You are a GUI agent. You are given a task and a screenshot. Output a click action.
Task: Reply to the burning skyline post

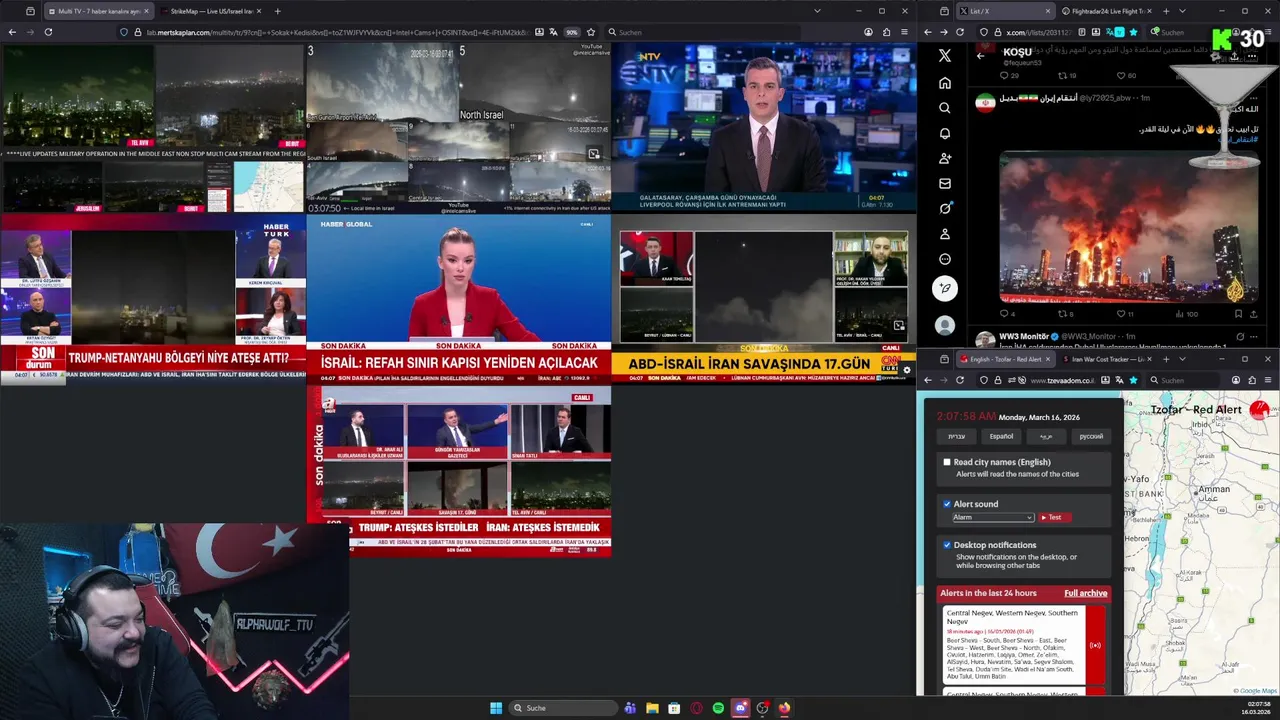click(1007, 314)
